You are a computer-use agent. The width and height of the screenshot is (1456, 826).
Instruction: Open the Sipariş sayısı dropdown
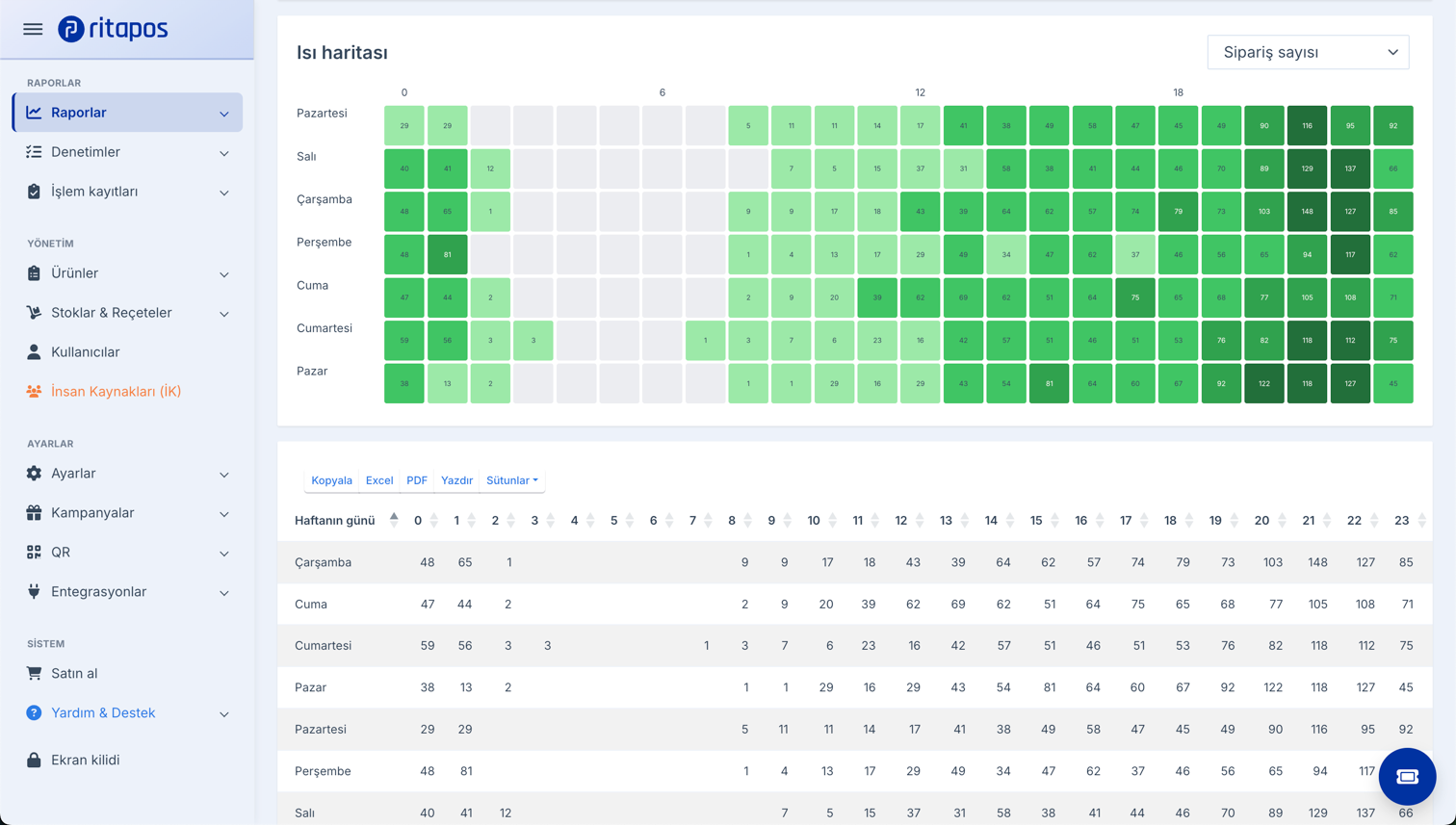click(1308, 52)
